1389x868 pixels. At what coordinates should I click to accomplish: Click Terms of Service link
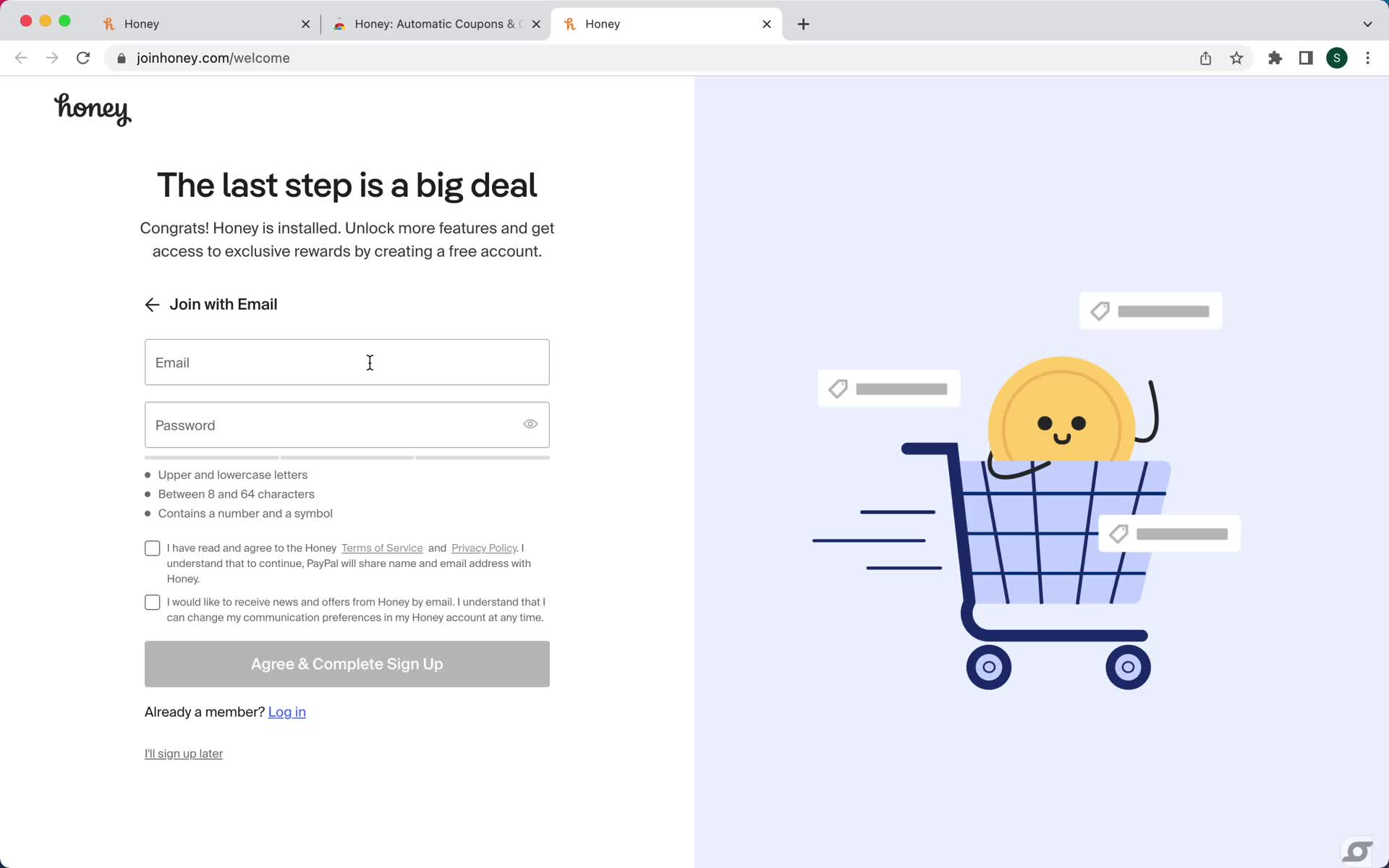381,547
